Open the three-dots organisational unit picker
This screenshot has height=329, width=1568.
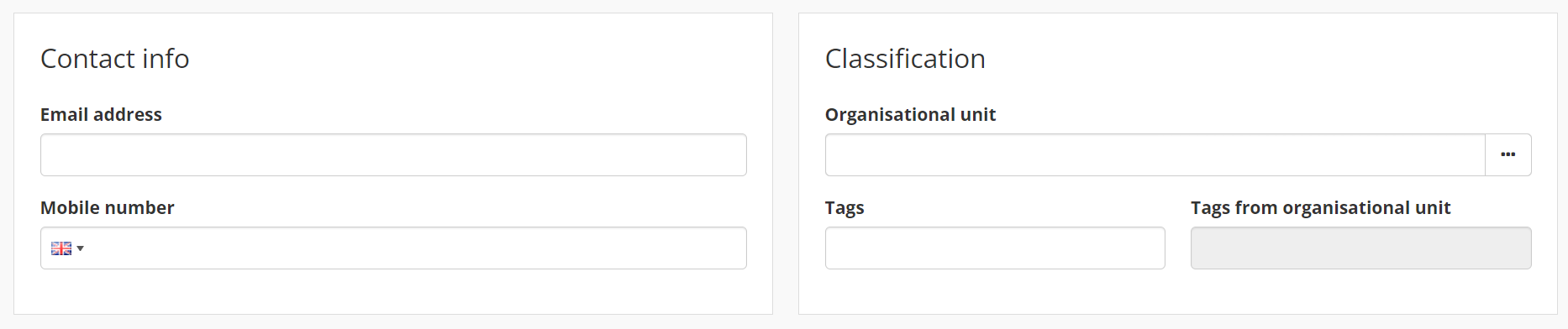1508,154
